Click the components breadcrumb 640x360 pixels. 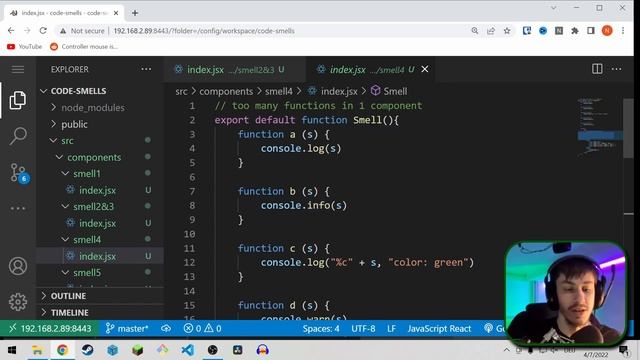(x=226, y=91)
